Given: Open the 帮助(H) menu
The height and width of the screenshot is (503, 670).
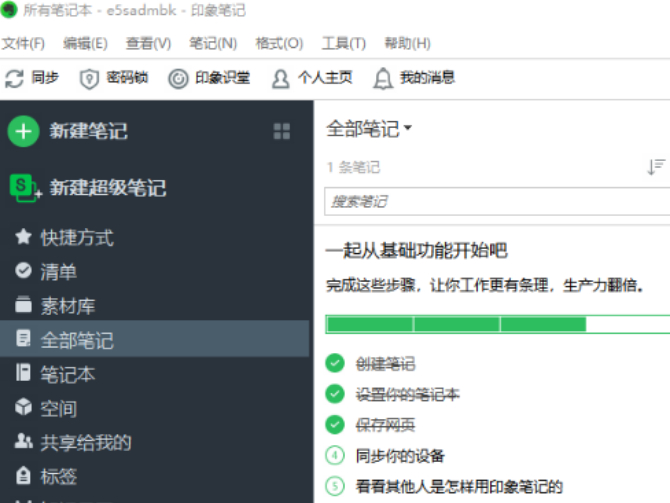Looking at the screenshot, I should pyautogui.click(x=407, y=43).
